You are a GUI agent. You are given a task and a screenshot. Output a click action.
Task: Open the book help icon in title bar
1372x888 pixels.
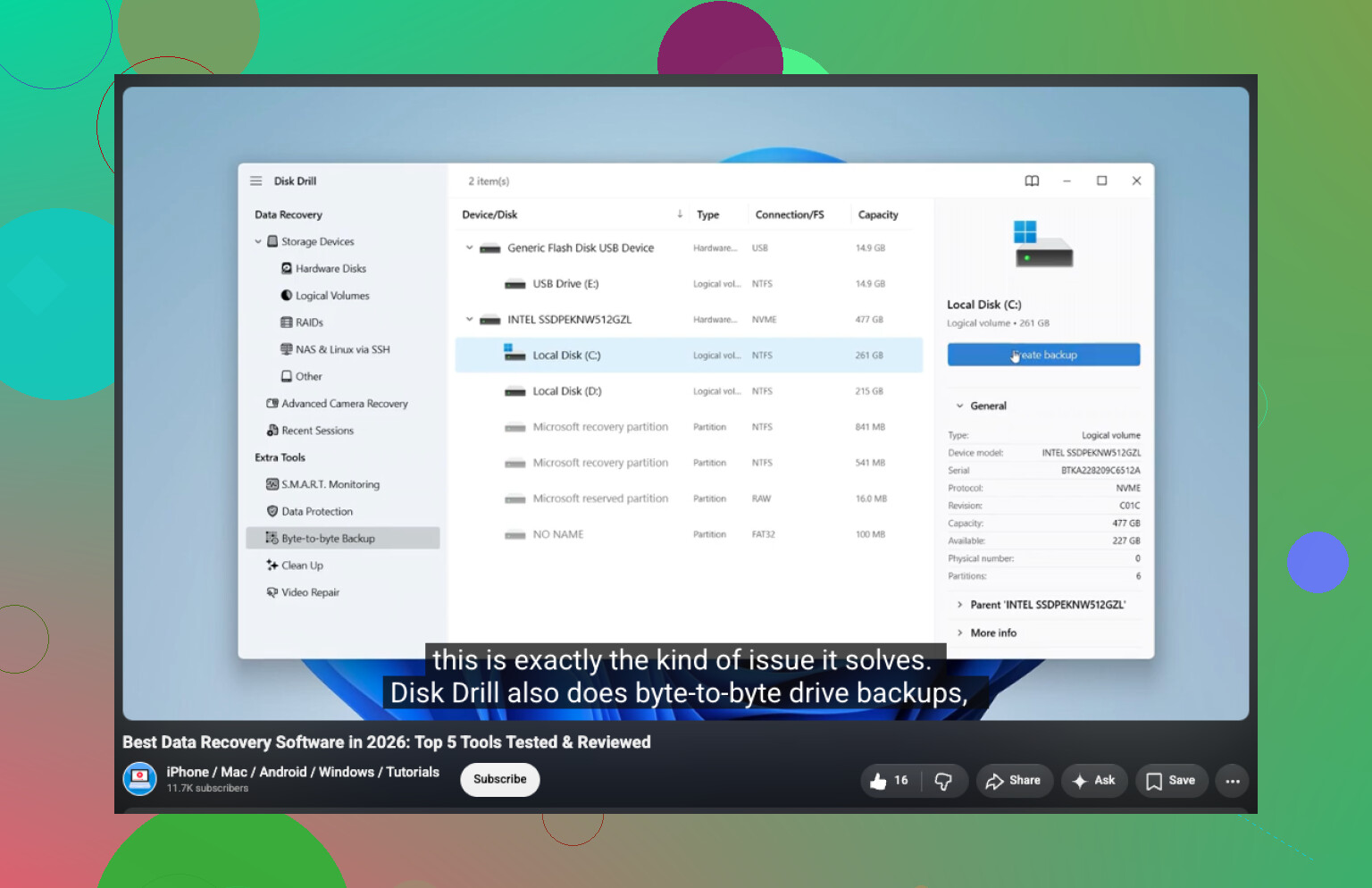1032,180
